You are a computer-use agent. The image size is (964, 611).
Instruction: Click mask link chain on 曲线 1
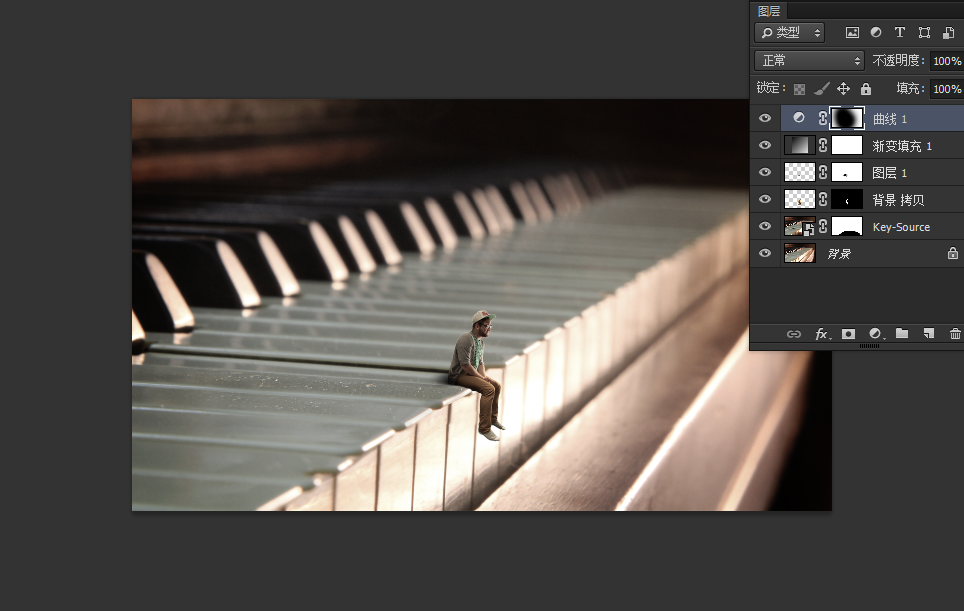823,118
